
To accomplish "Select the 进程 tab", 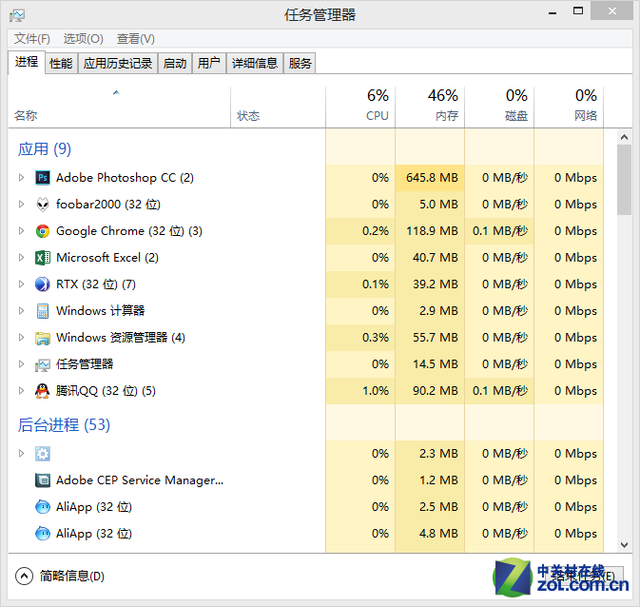I will 27,62.
